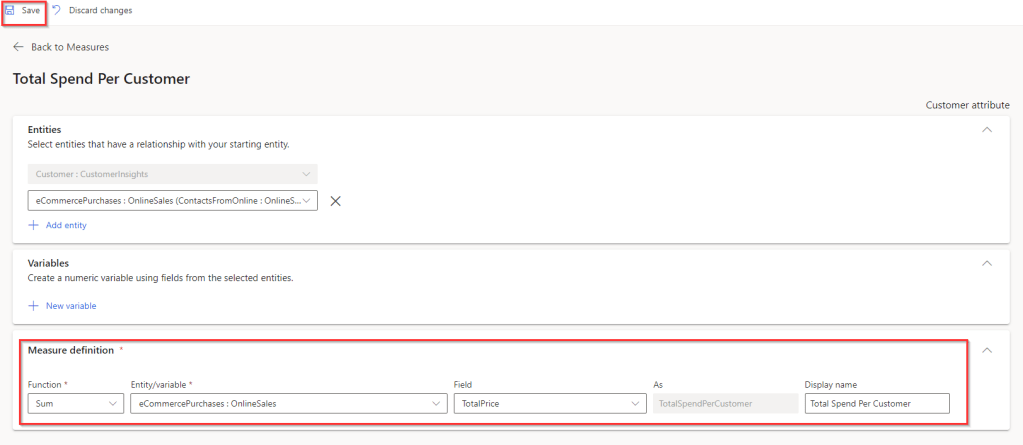Viewport: 1023px width, 445px height.
Task: Open the Entity/variable dropdown in Measure definition
Action: pyautogui.click(x=288, y=404)
